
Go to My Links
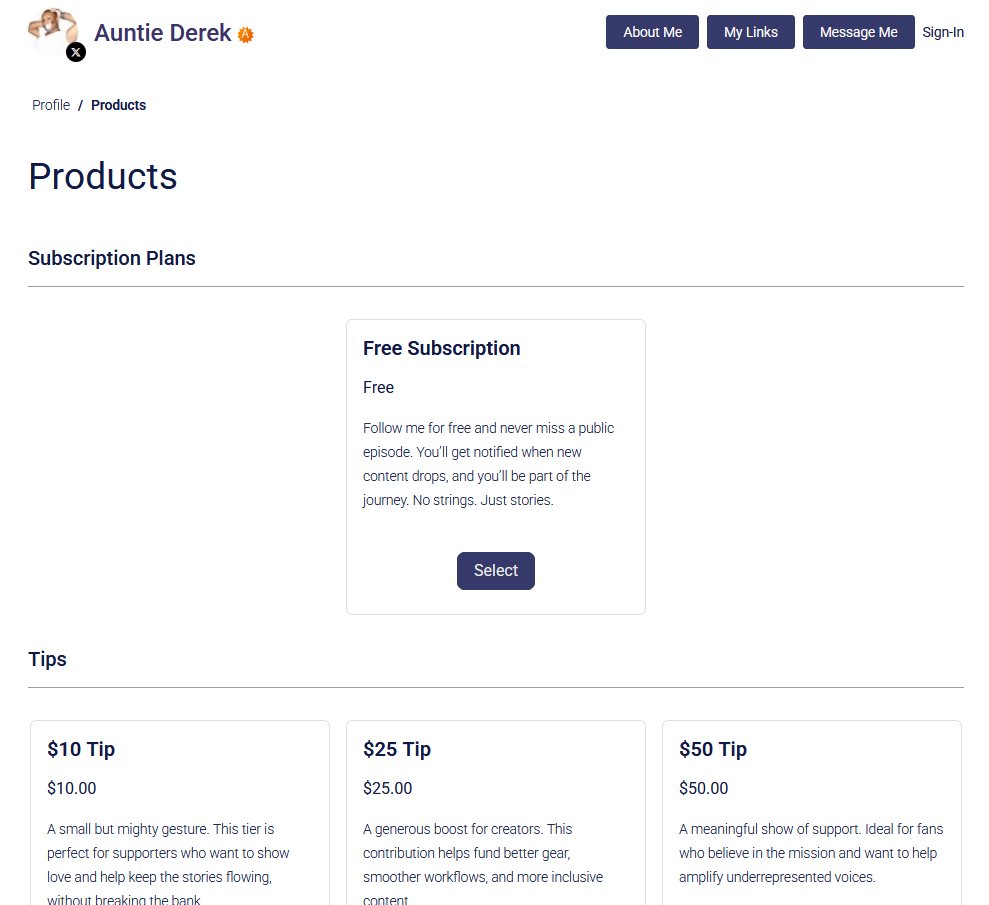(x=751, y=32)
